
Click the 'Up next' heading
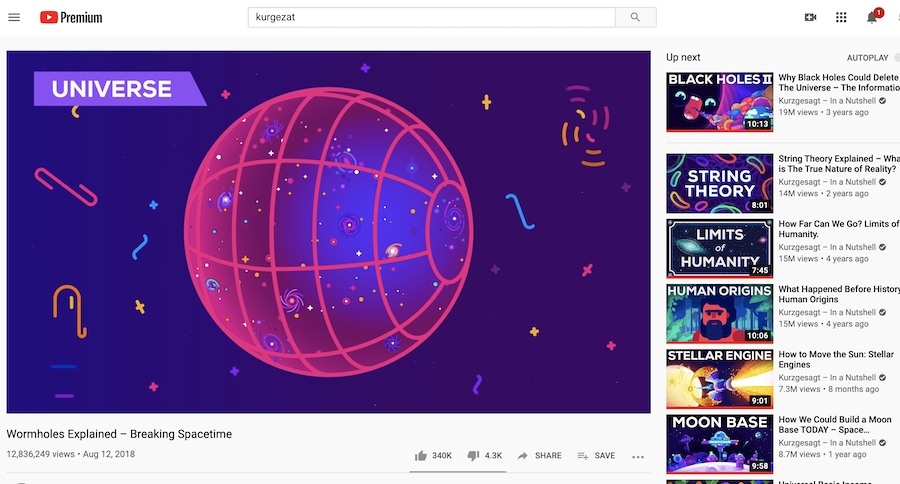pyautogui.click(x=683, y=57)
